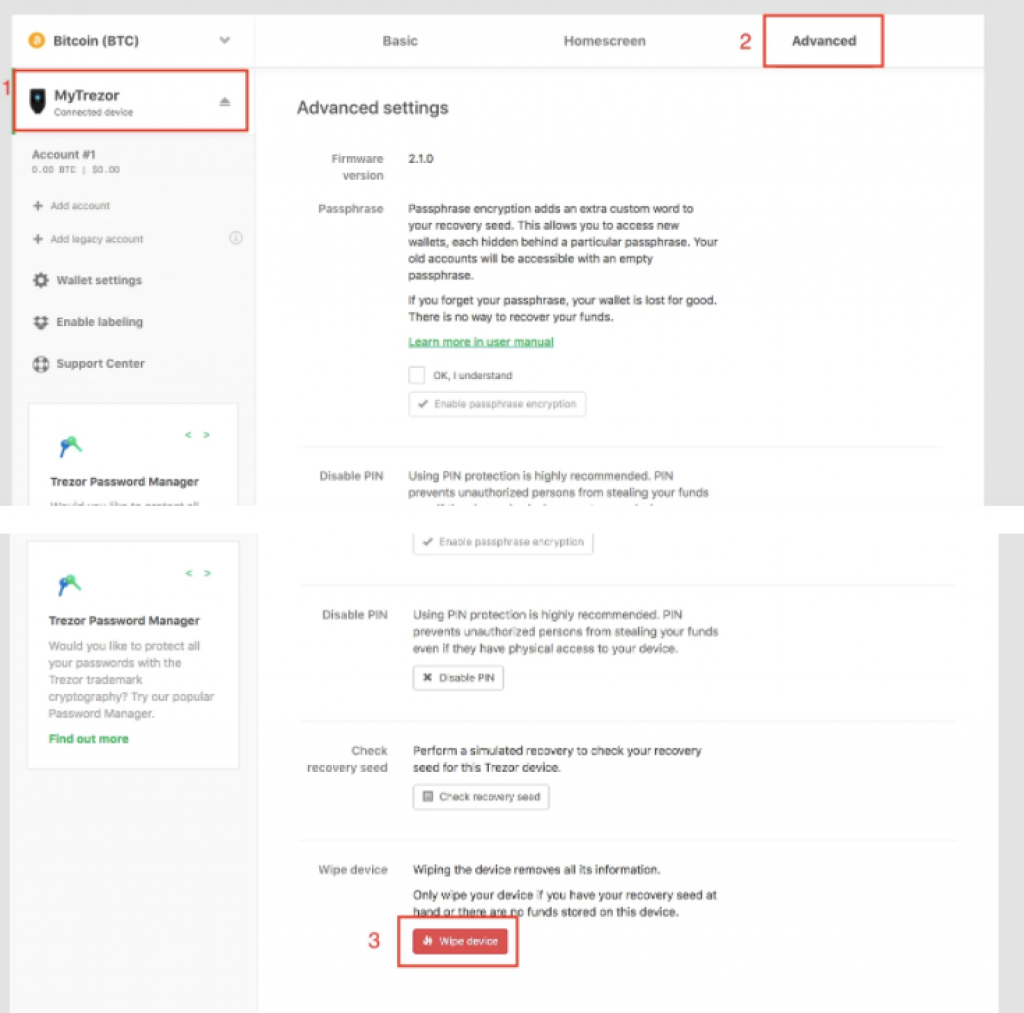Screen dimensions: 1024x1013
Task: Click the Connected device status text
Action: click(93, 112)
